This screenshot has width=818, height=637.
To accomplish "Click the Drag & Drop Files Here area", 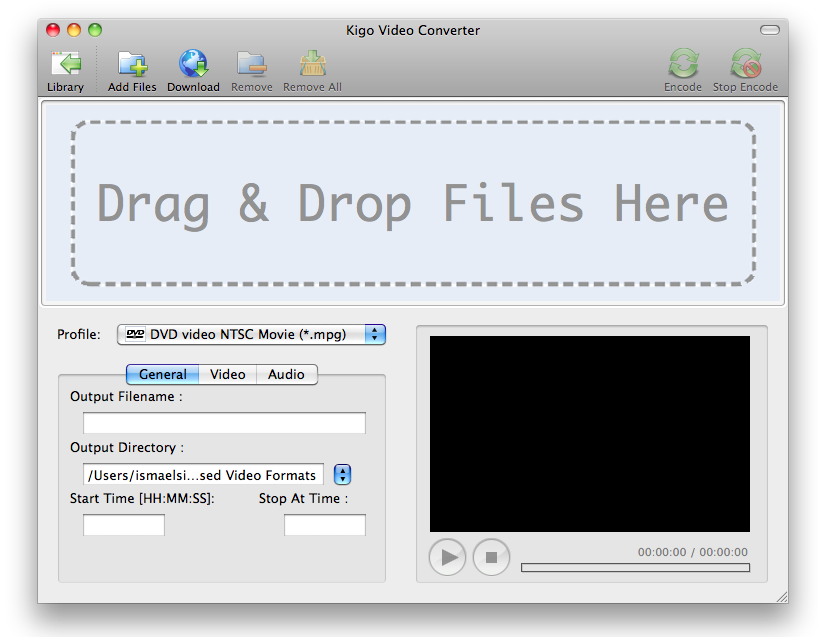I will (x=413, y=203).
